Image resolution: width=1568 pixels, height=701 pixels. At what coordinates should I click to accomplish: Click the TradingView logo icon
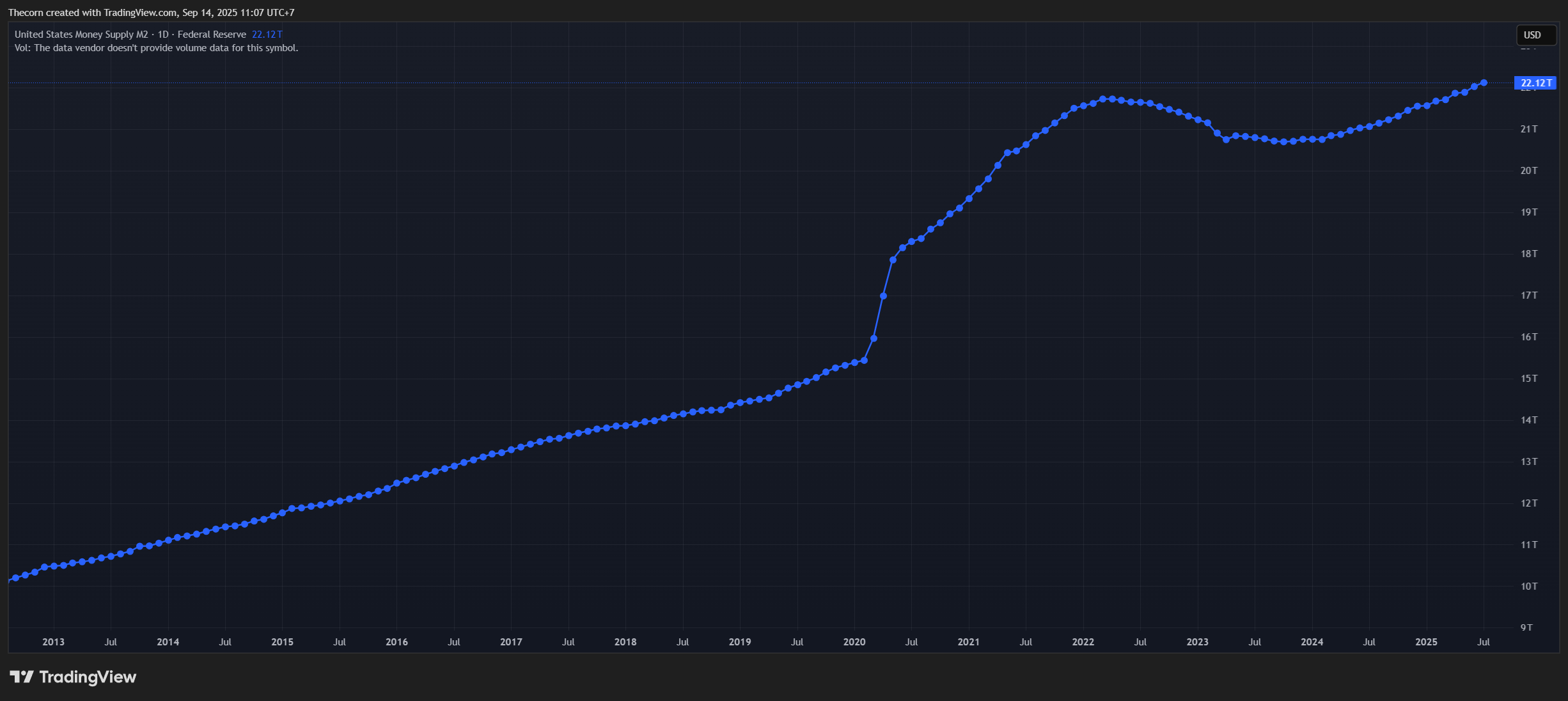21,677
